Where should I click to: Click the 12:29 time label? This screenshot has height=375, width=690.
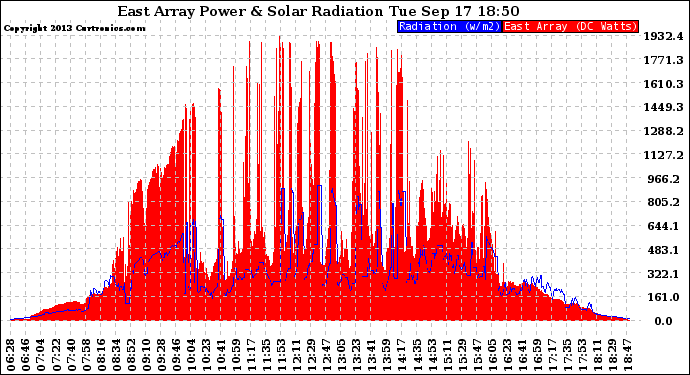312,354
